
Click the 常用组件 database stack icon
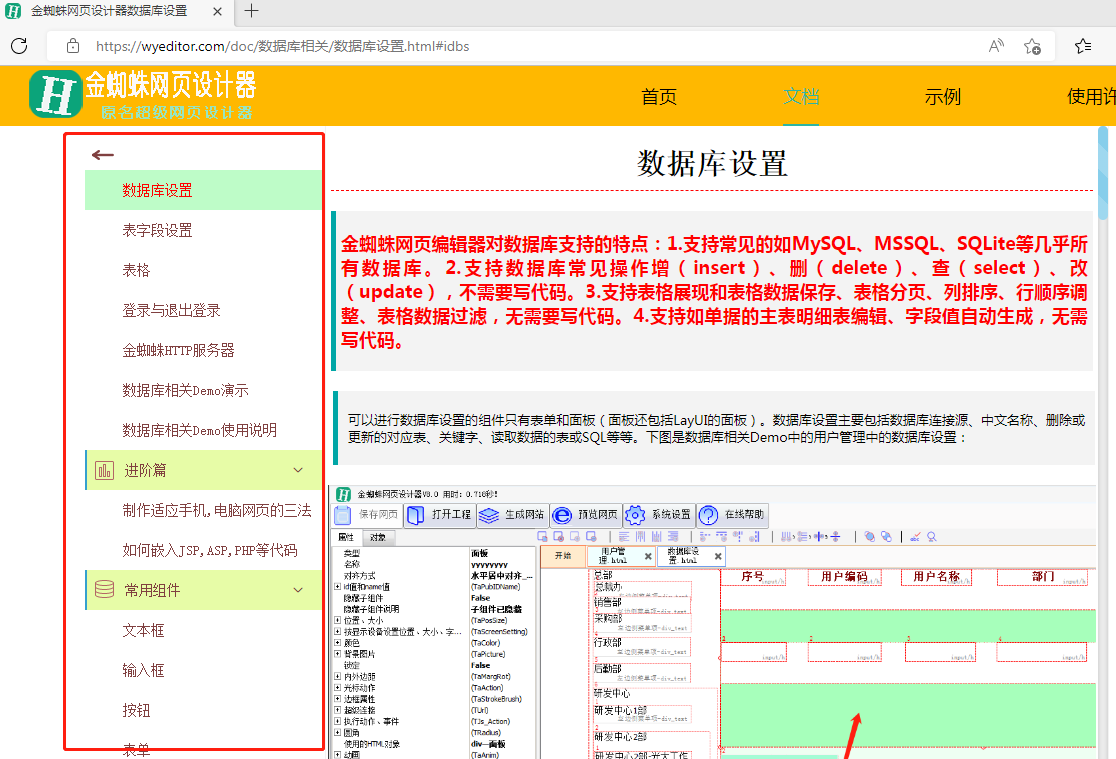coord(105,590)
